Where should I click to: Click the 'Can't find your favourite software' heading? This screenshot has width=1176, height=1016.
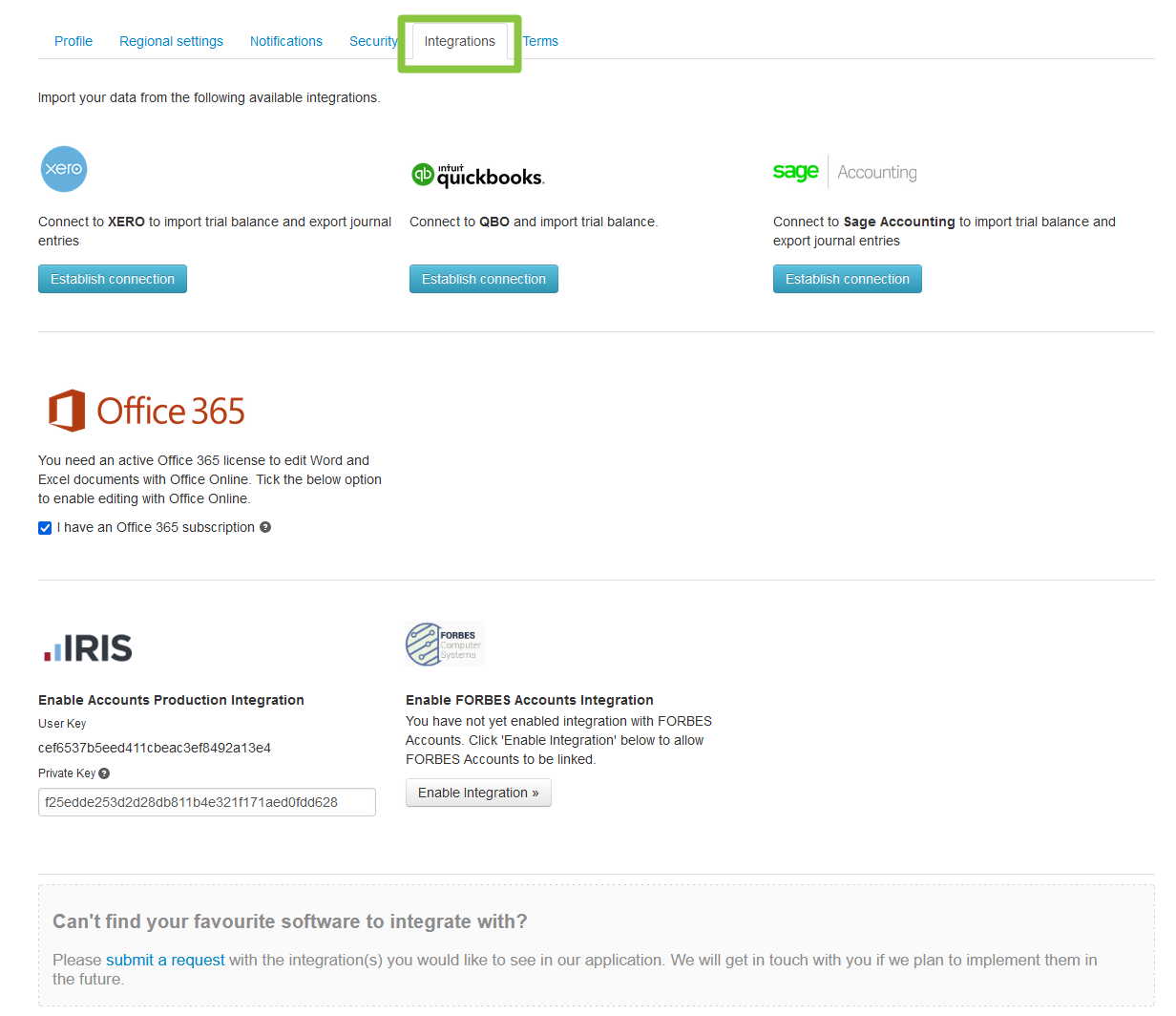click(x=290, y=921)
